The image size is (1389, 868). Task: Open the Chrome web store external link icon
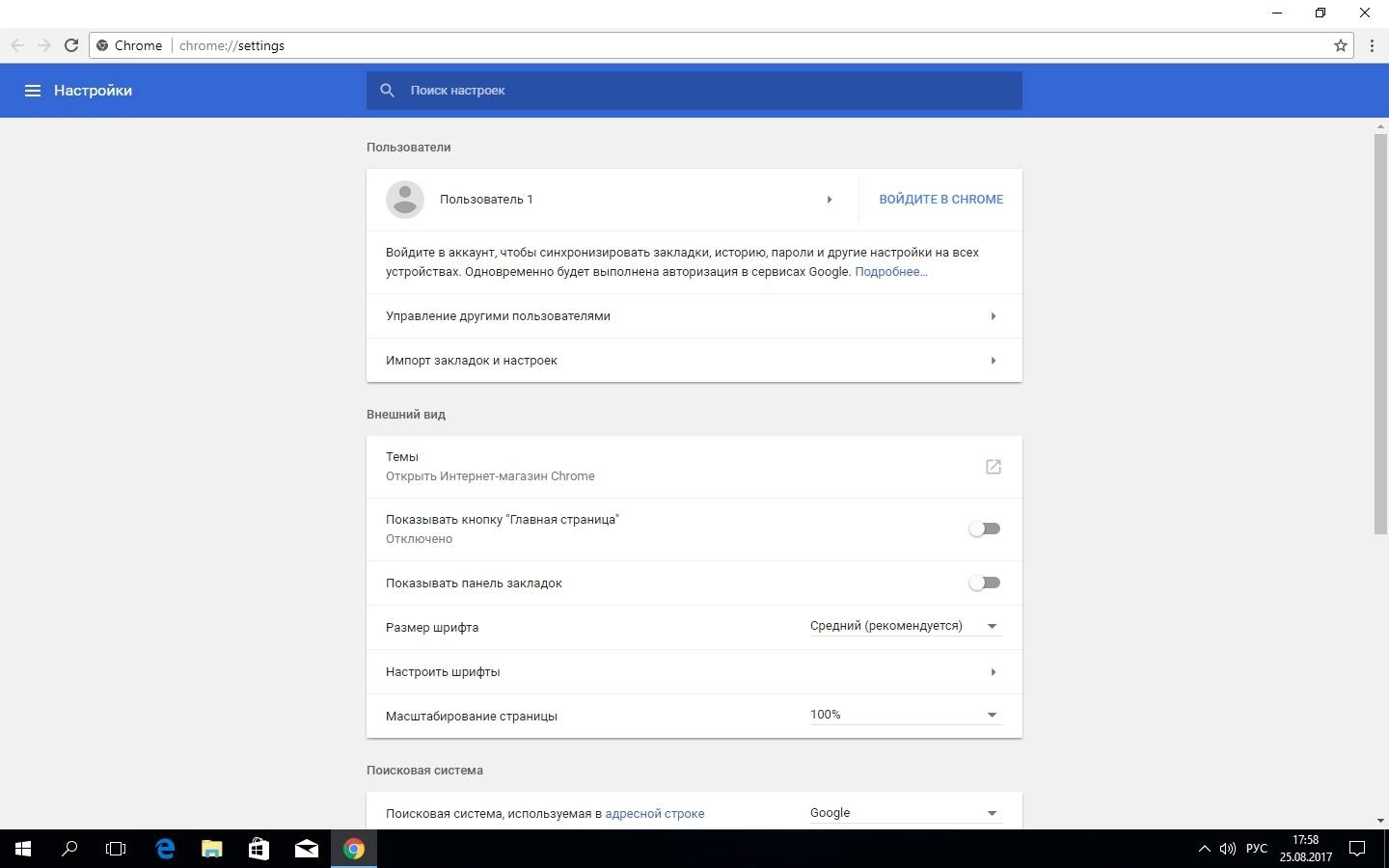pyautogui.click(x=993, y=467)
